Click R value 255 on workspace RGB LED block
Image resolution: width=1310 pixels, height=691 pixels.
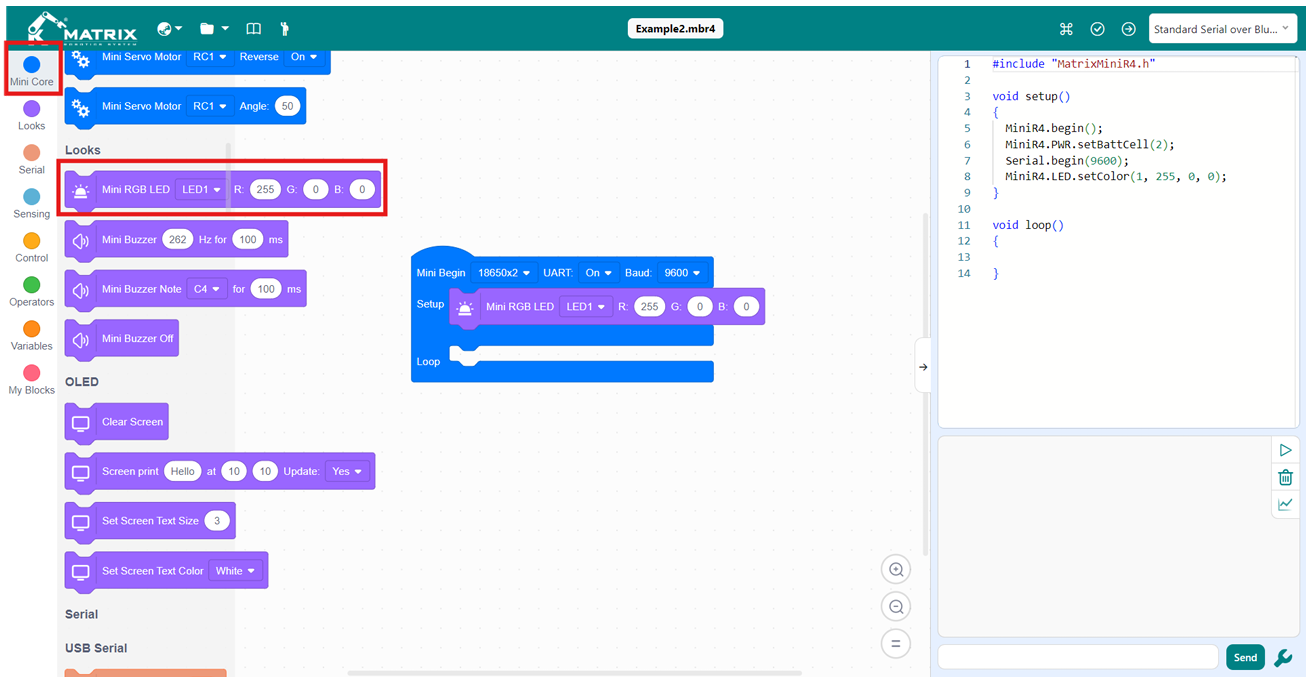pos(649,307)
